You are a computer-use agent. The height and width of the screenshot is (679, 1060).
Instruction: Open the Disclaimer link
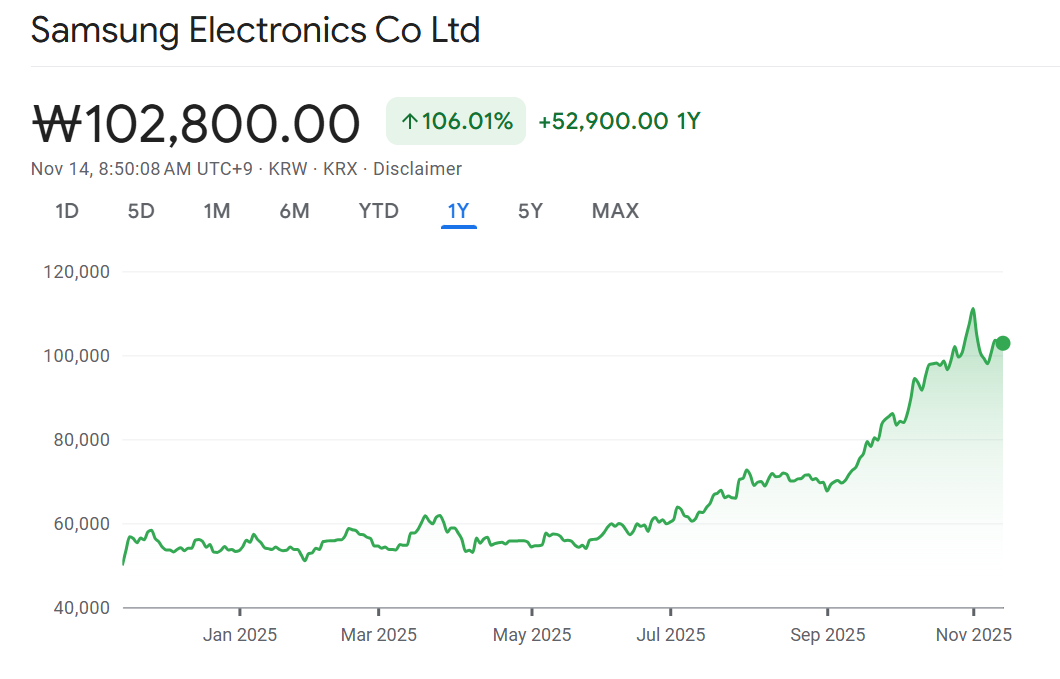(417, 169)
